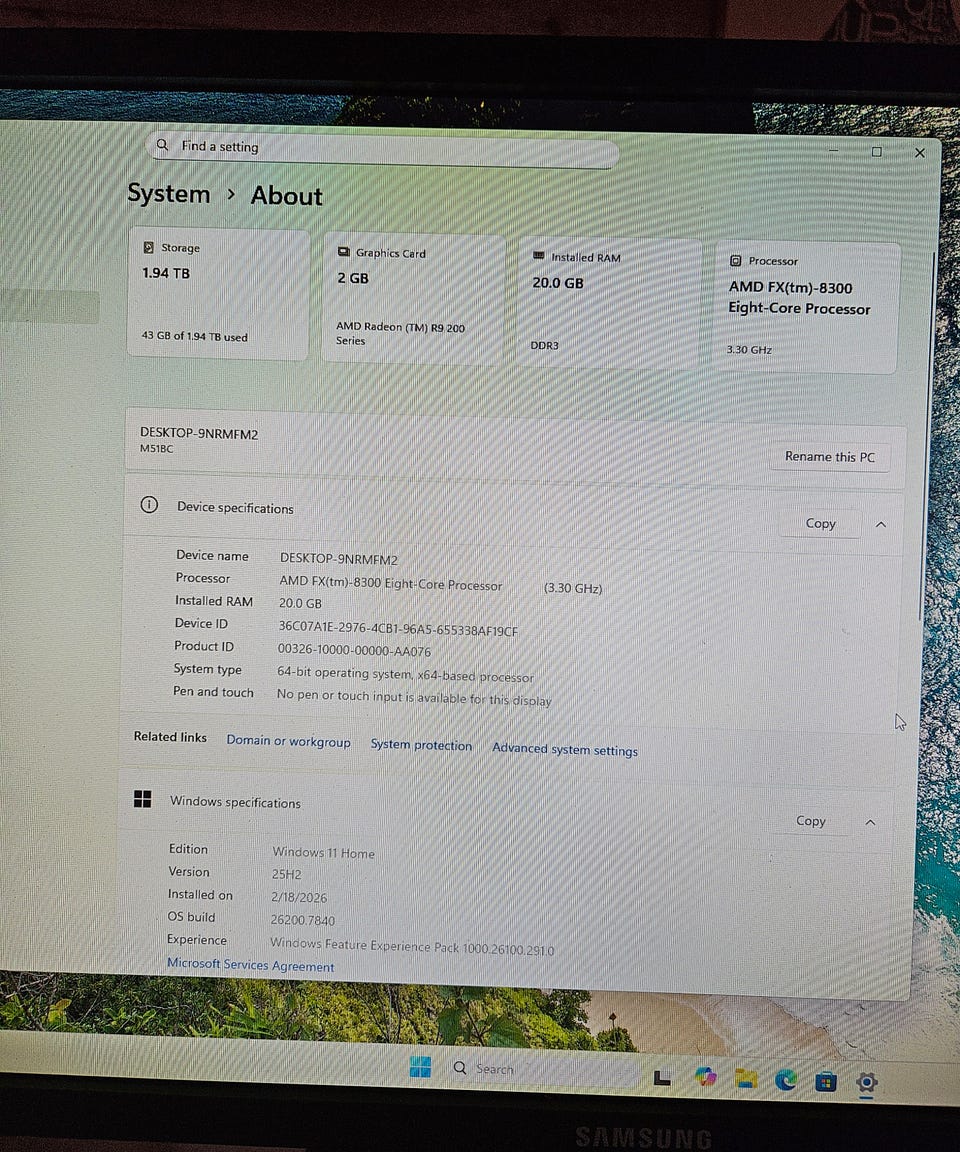Viewport: 960px width, 1152px height.
Task: Select Product ID 00326-10000-00000-AA076
Action: pyautogui.click(x=354, y=650)
